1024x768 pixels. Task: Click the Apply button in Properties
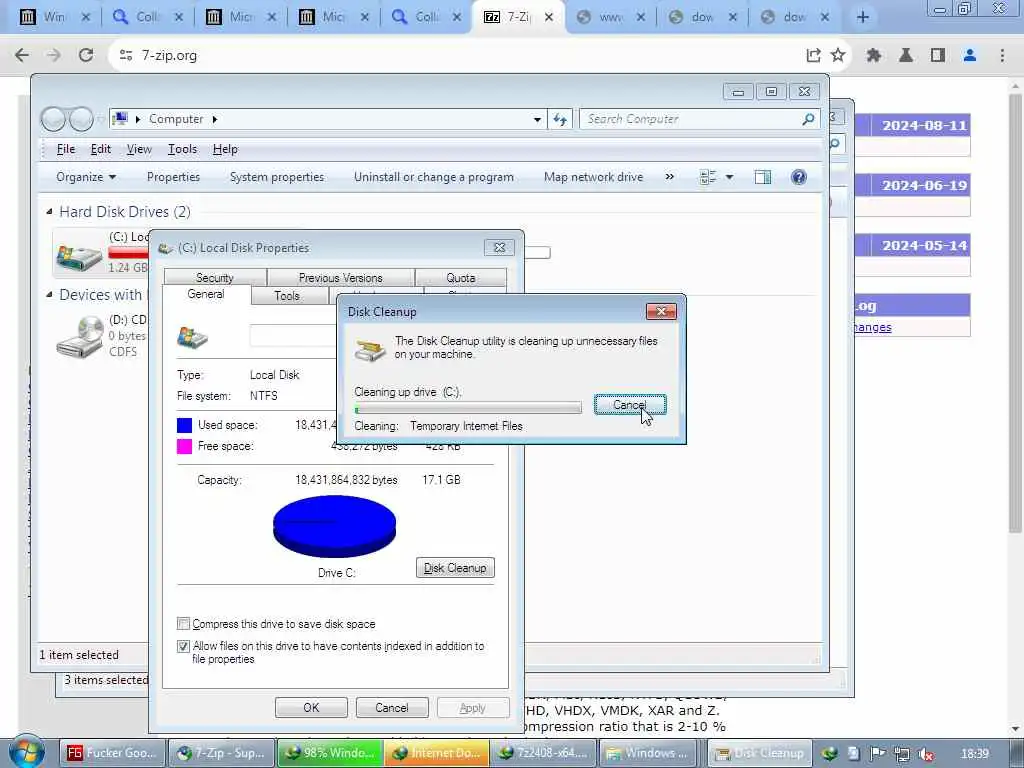pyautogui.click(x=473, y=708)
